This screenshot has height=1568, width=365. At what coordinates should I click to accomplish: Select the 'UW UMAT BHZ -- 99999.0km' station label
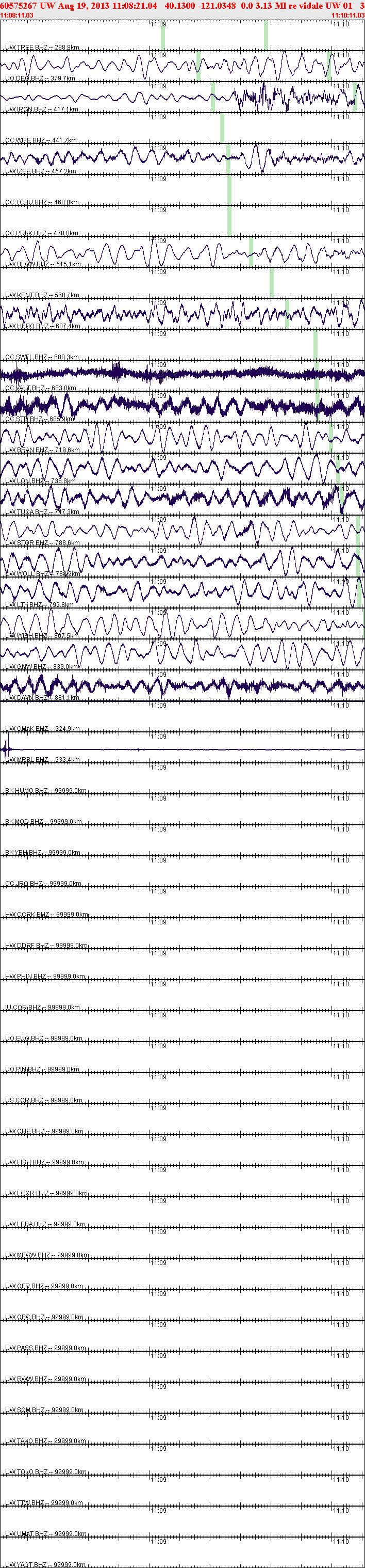point(45,1535)
